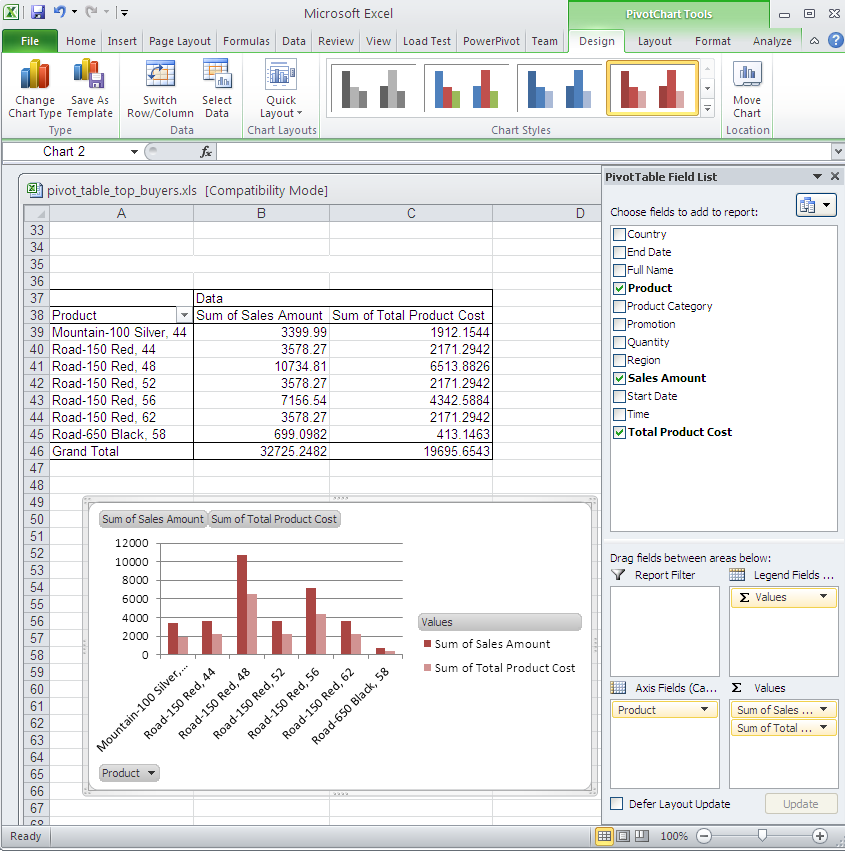Screen dimensions: 845x851
Task: Select the highlighted red chart style
Action: [x=652, y=88]
